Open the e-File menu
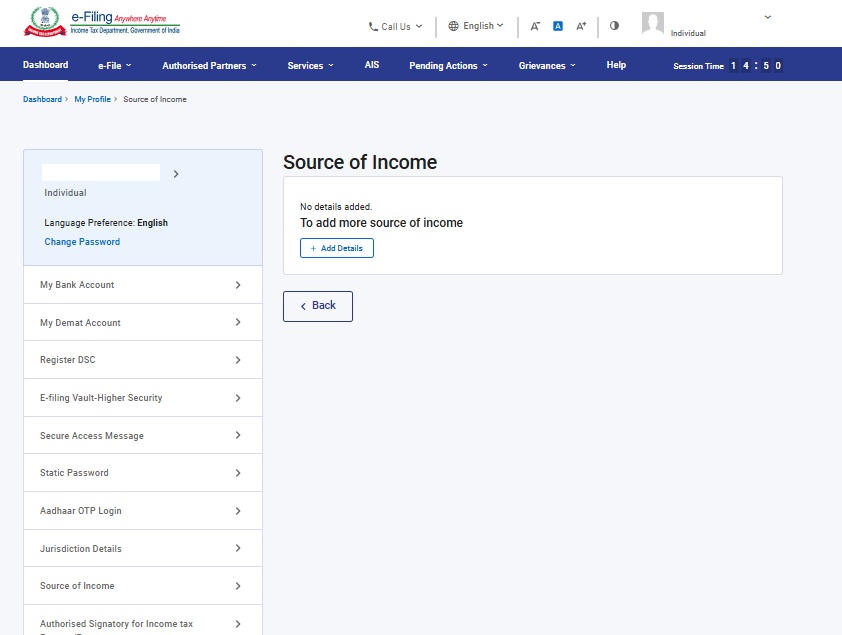 pyautogui.click(x=114, y=65)
